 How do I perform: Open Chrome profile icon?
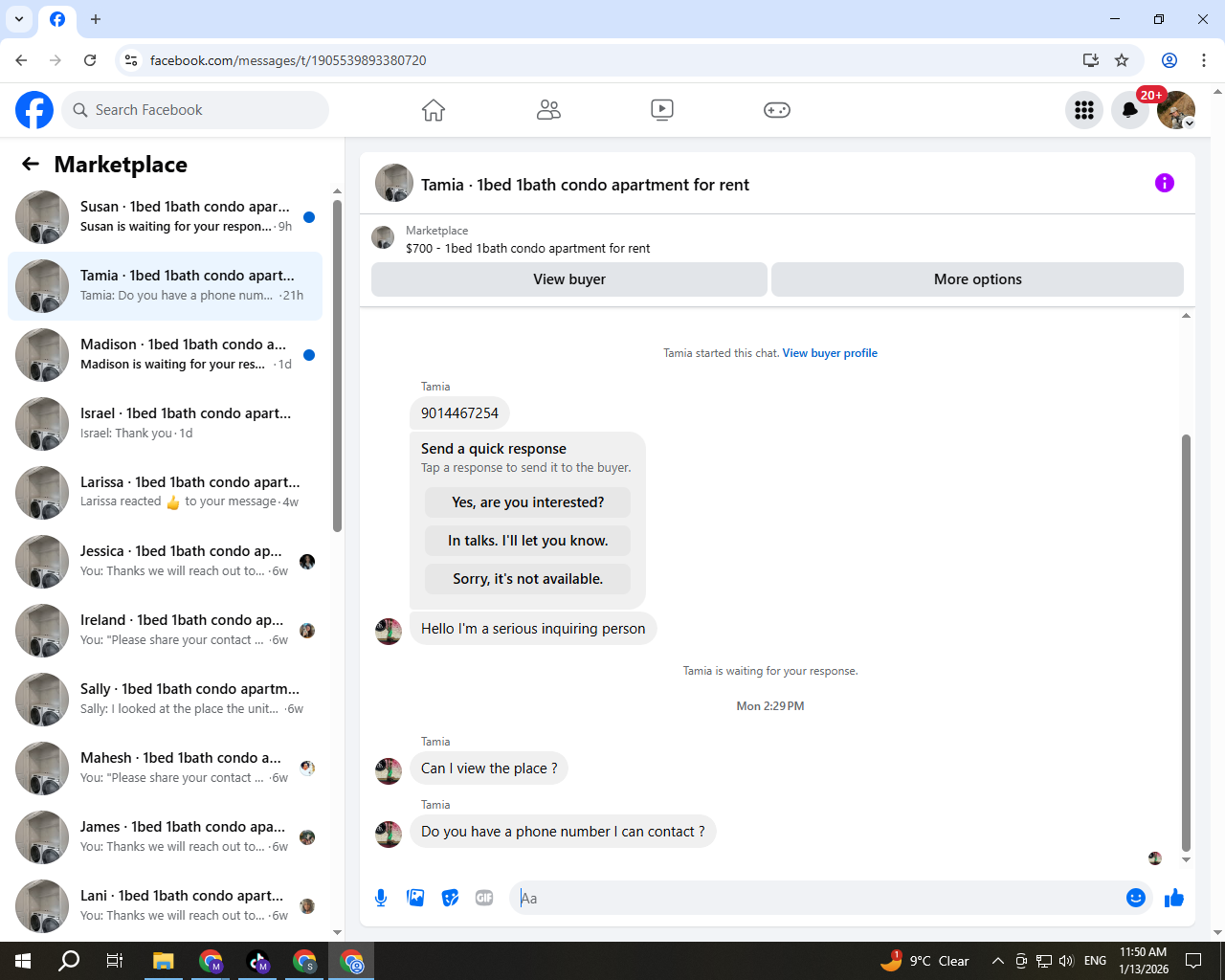(1169, 60)
